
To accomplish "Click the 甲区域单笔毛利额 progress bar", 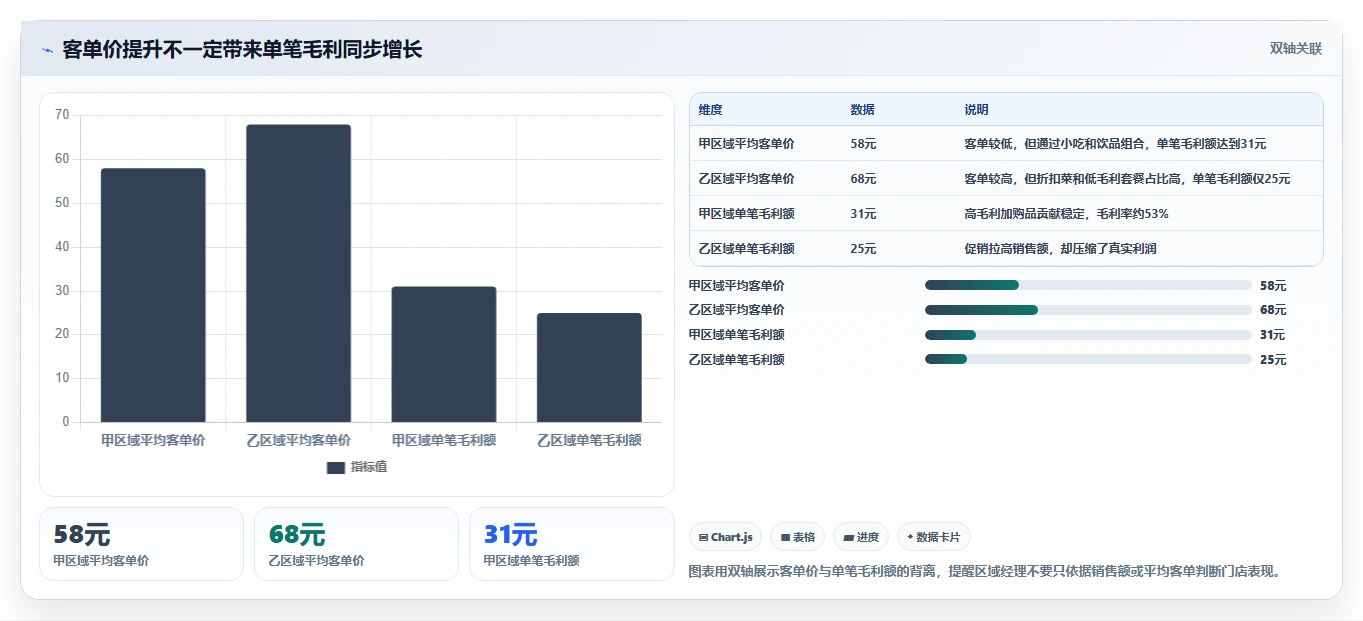I will pos(1088,335).
